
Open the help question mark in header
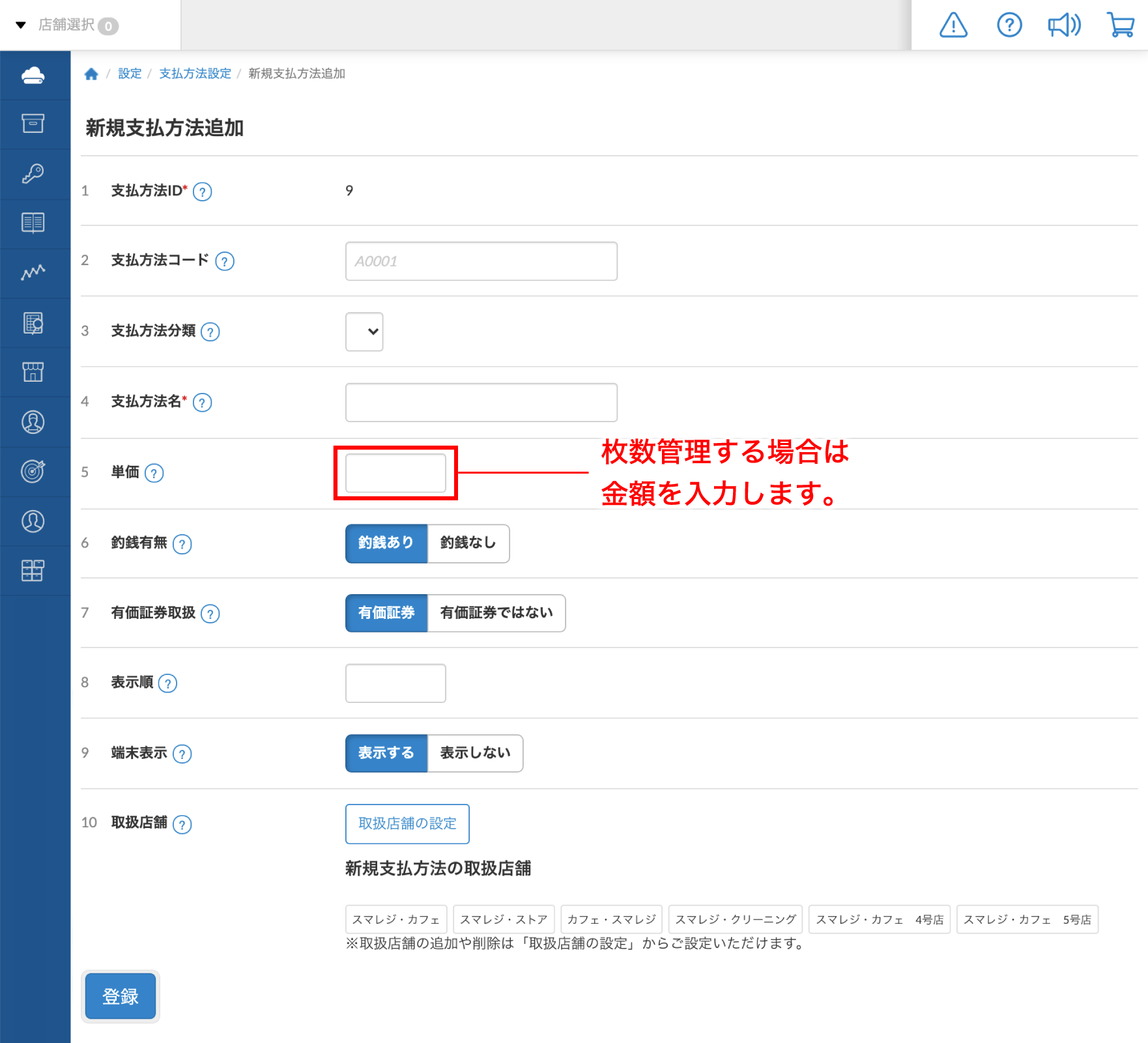(1009, 25)
